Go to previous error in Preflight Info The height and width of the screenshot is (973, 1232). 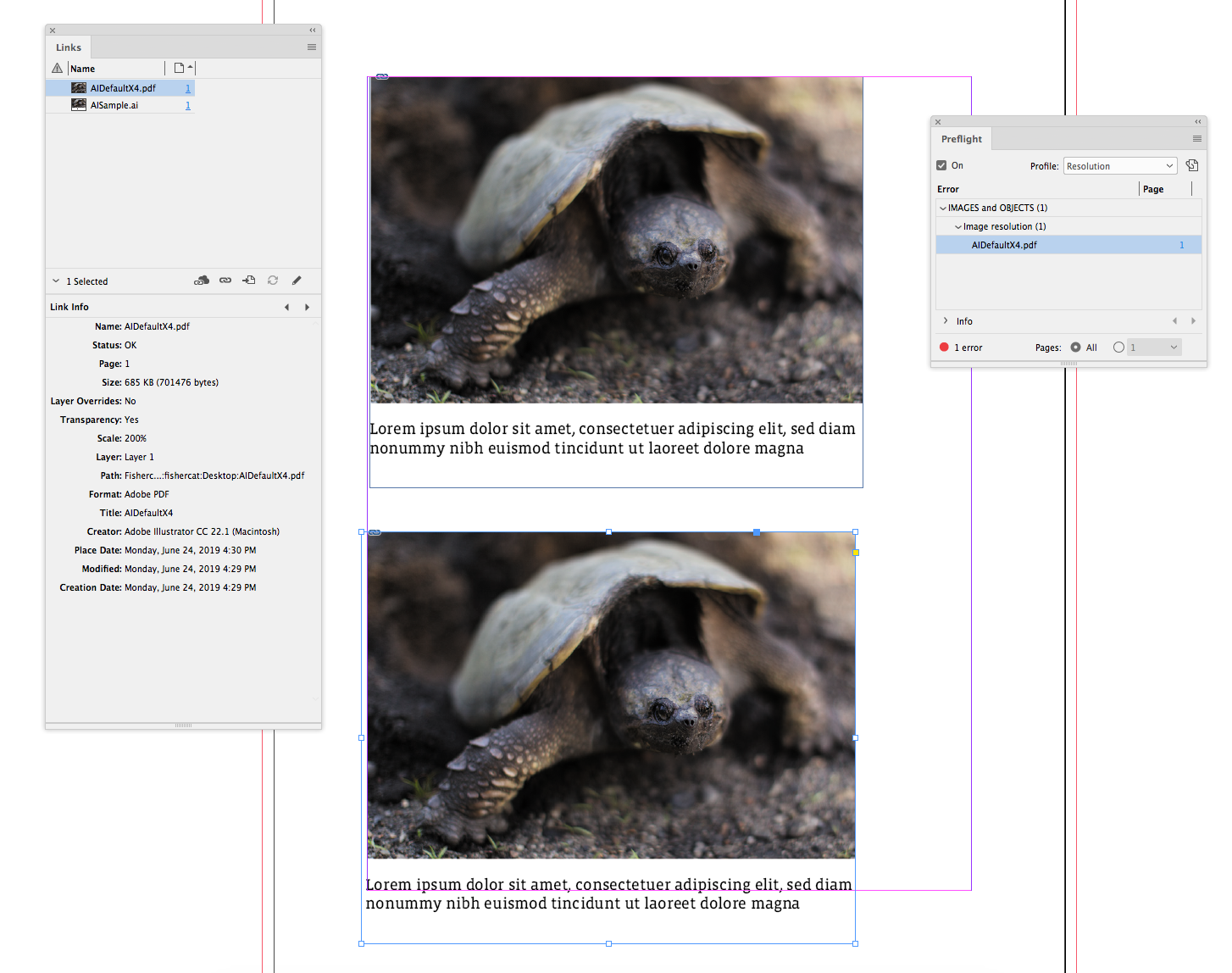point(1174,321)
